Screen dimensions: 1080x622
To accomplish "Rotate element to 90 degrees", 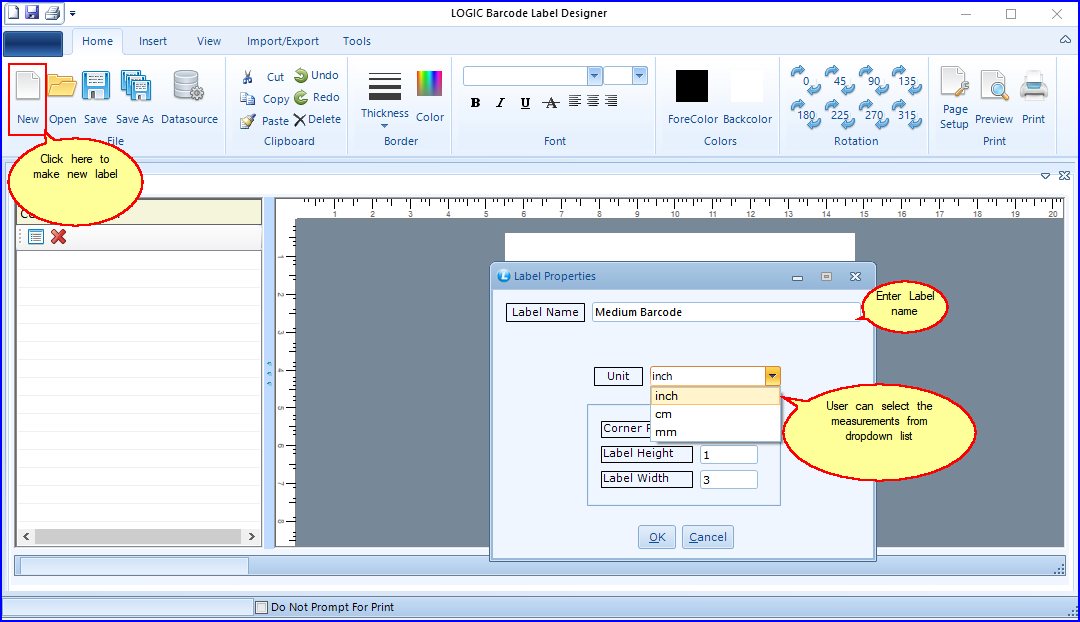I will tap(873, 80).
